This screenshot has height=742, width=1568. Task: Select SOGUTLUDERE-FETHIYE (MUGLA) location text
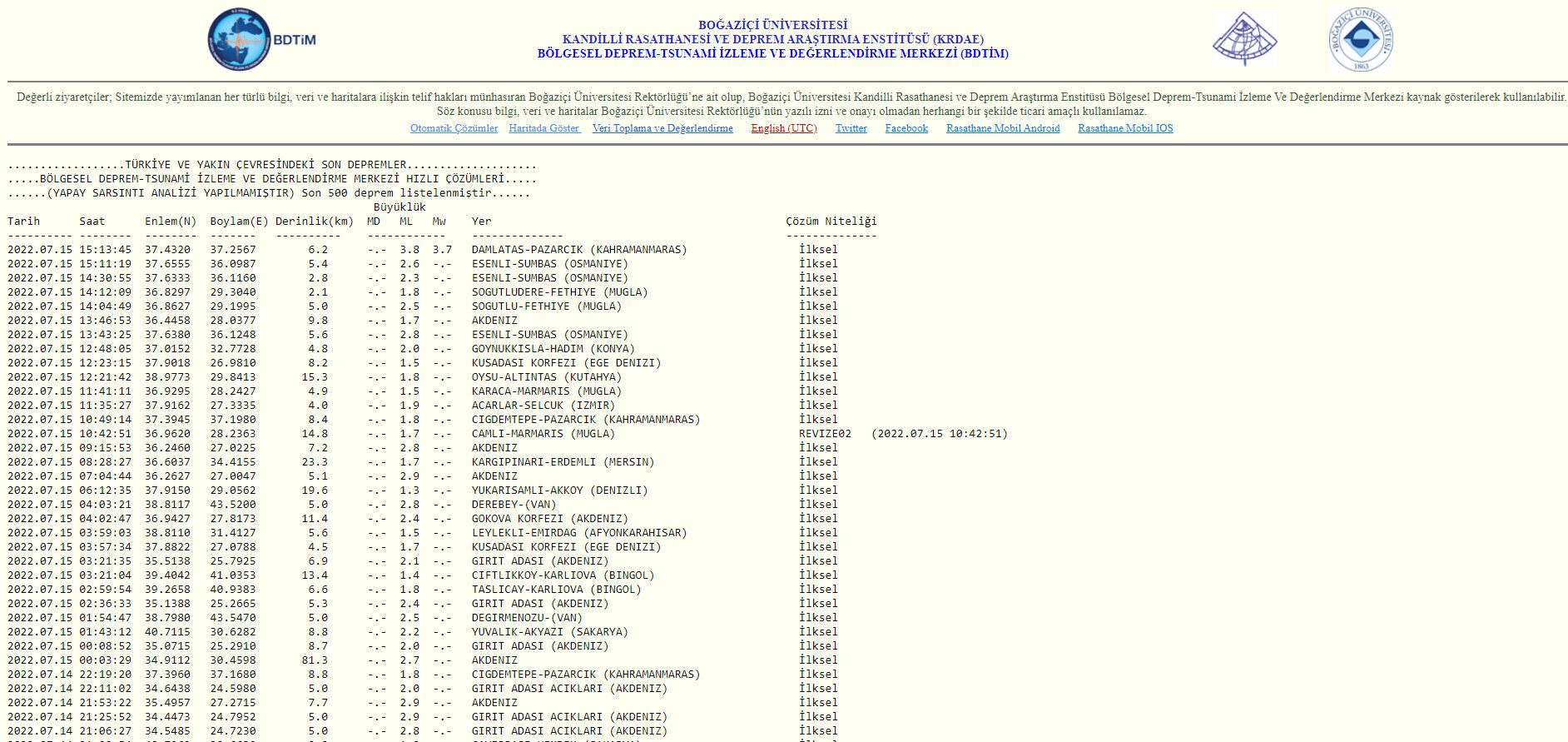pyautogui.click(x=560, y=292)
